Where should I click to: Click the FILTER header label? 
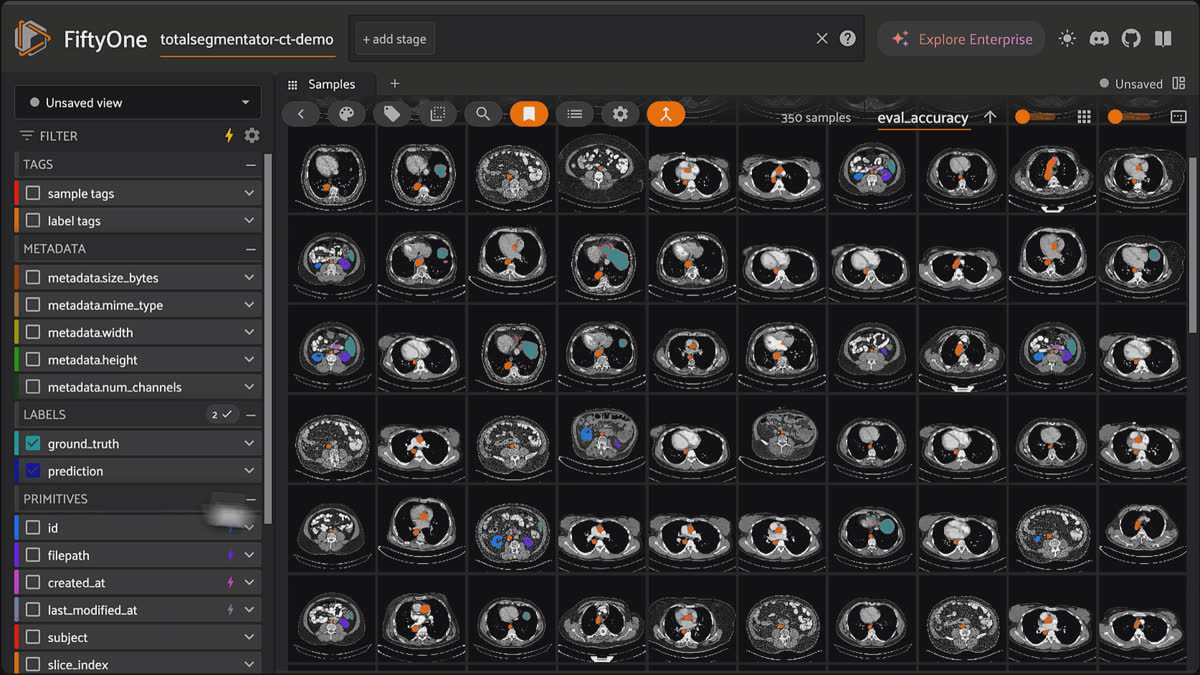tap(58, 136)
